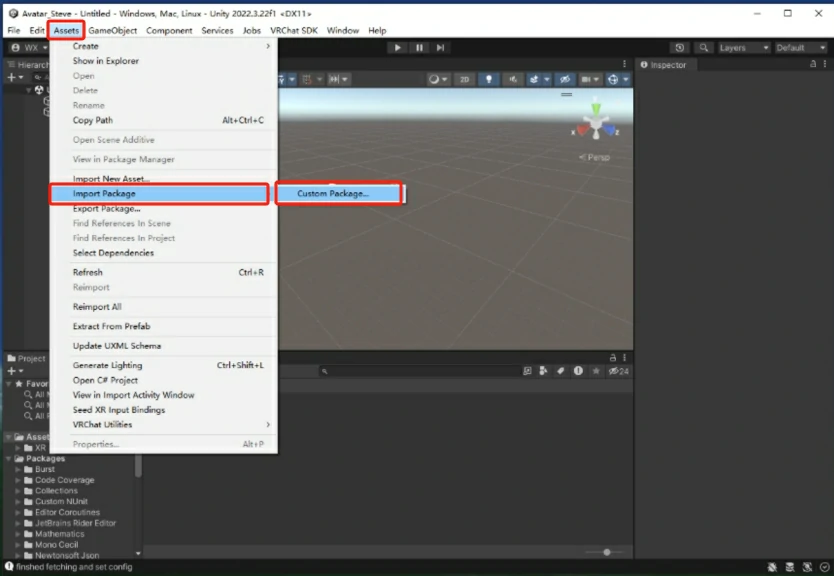Open the Default layout dropdown
The image size is (834, 576).
[x=801, y=47]
